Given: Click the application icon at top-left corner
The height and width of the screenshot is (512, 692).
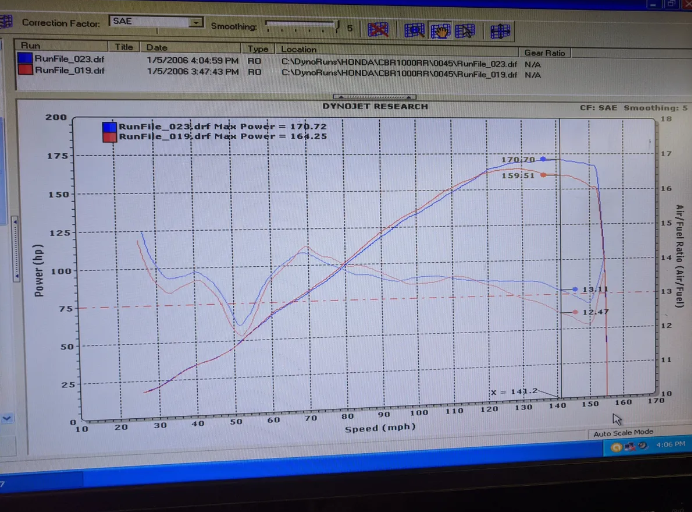Looking at the screenshot, I should (5, 20).
